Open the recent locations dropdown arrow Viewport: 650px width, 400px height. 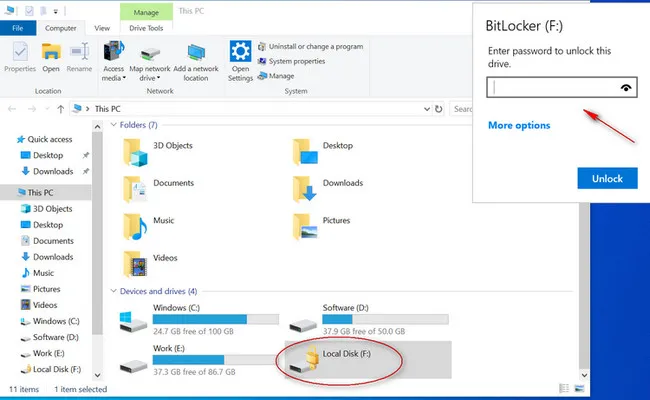tap(47, 109)
